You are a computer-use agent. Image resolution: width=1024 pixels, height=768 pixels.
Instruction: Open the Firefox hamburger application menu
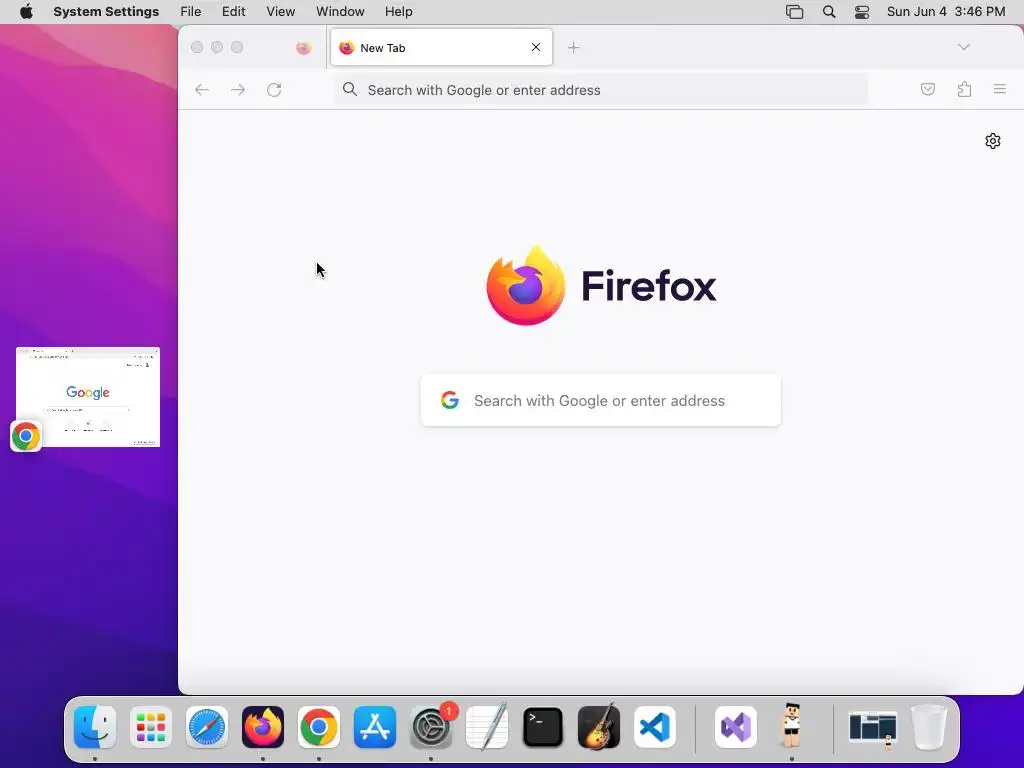(x=1000, y=89)
